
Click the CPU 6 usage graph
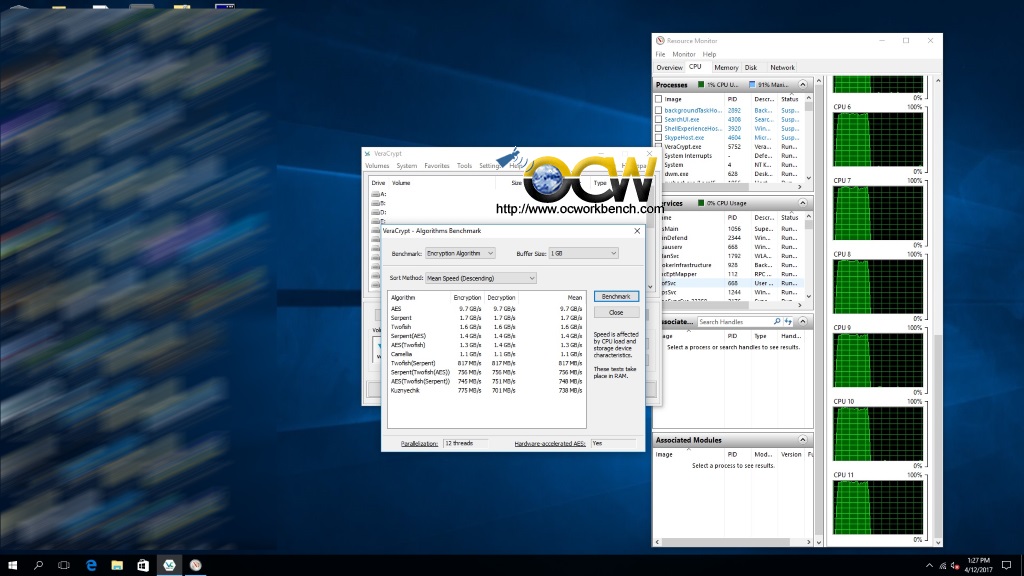[878, 139]
